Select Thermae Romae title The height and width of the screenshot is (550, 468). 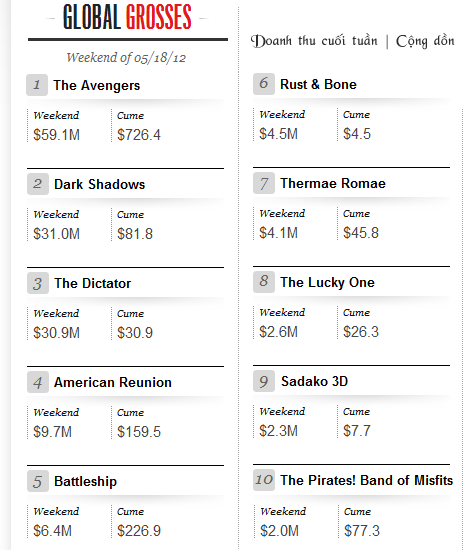coord(333,183)
